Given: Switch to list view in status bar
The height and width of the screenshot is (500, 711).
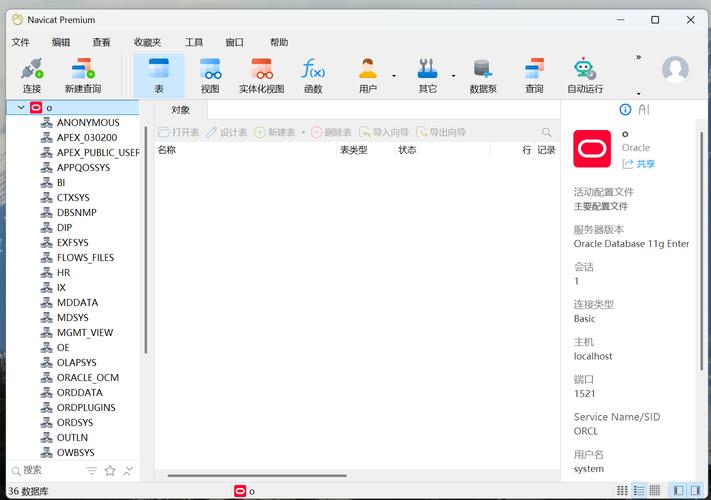Looking at the screenshot, I should 638,490.
